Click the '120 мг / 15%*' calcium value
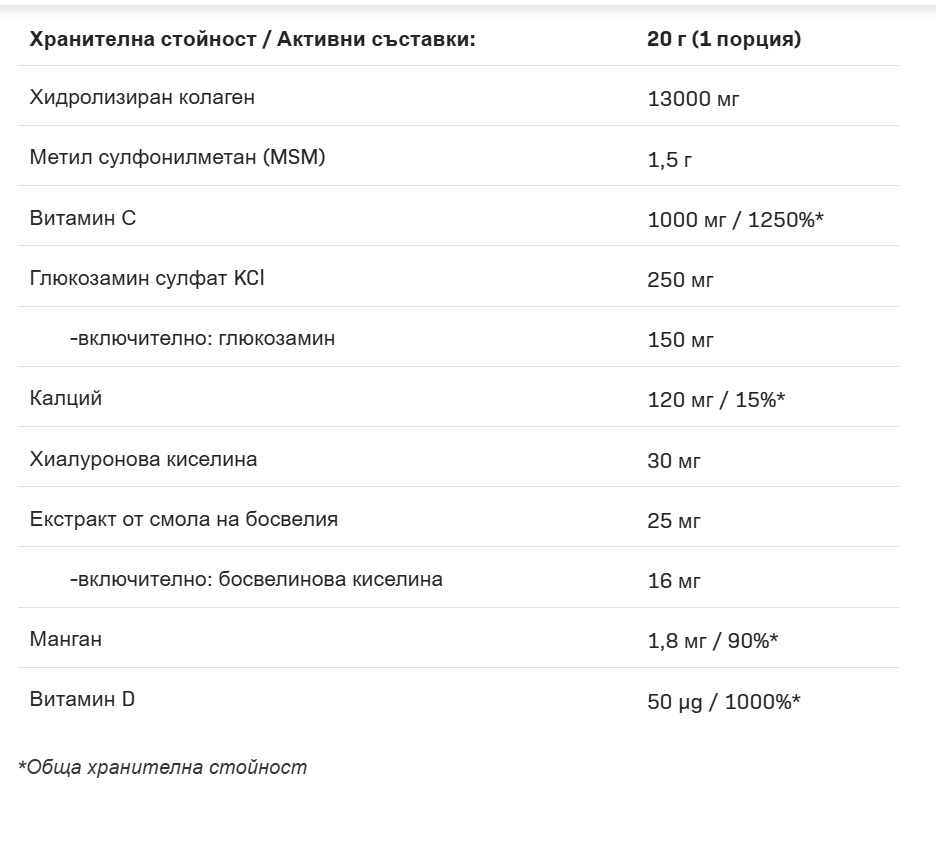The width and height of the screenshot is (936, 848). point(716,400)
